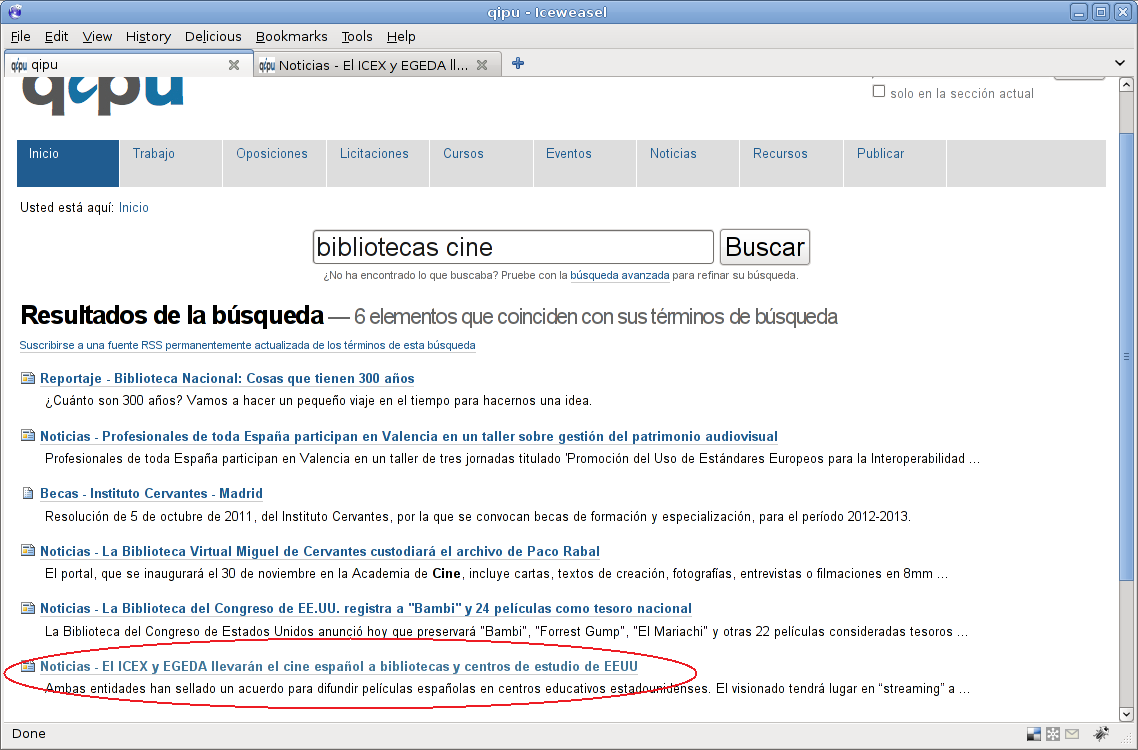Image resolution: width=1138 pixels, height=750 pixels.
Task: Click the Iceweasel window menu icon in the title bar
Action: (x=15, y=12)
